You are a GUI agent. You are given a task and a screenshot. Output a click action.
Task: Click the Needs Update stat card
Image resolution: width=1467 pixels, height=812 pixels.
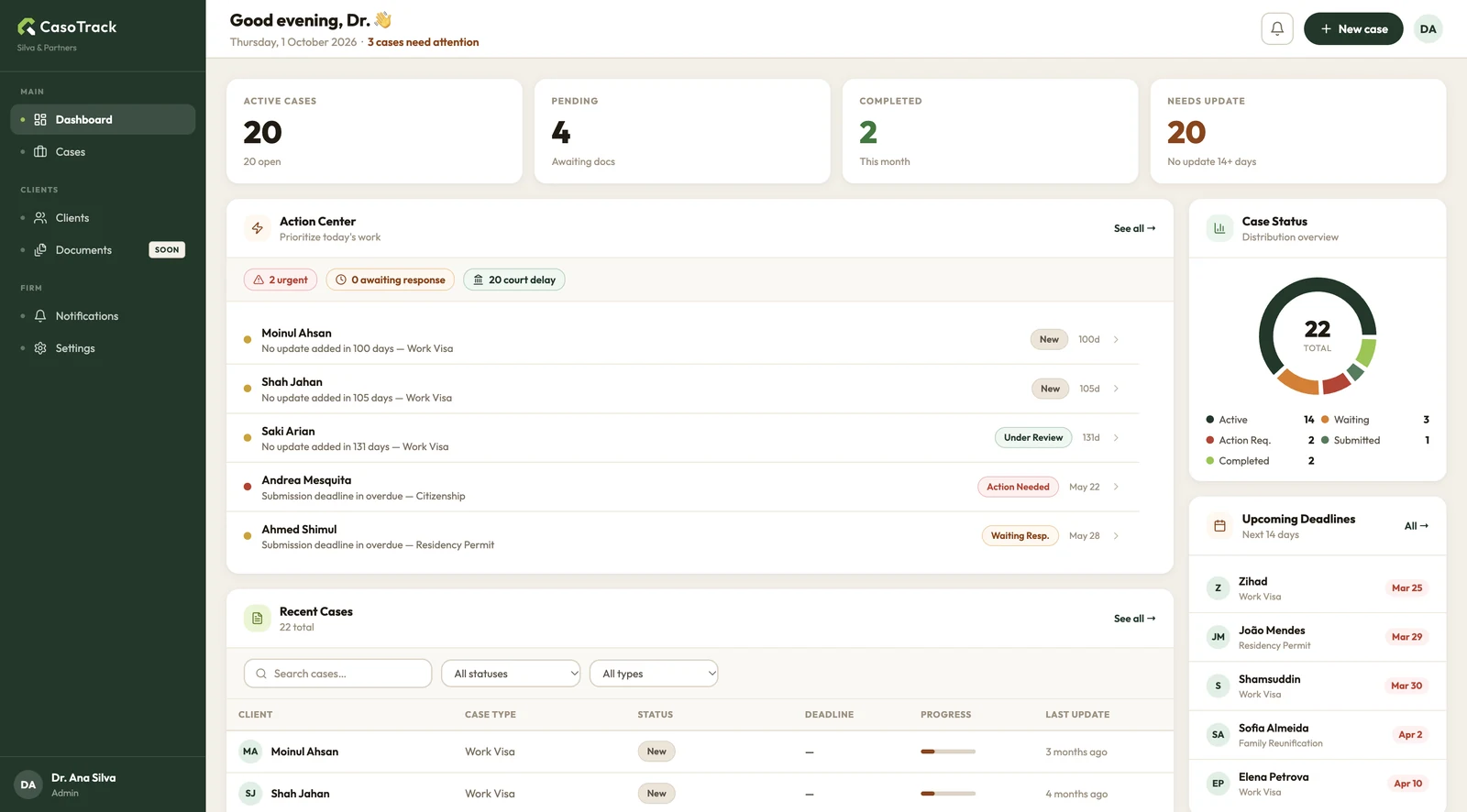tap(1298, 131)
